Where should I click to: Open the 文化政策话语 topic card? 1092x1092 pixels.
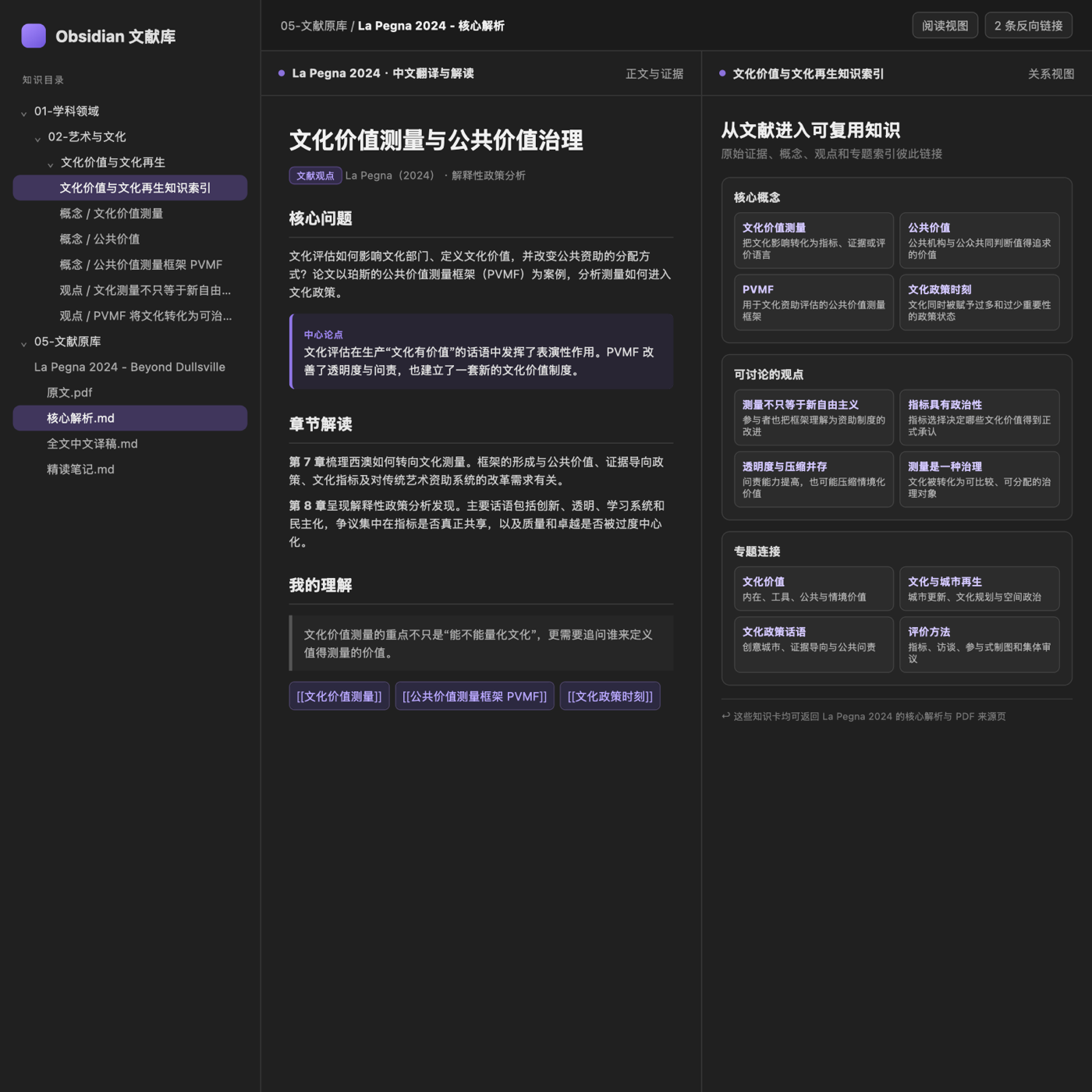[814, 645]
